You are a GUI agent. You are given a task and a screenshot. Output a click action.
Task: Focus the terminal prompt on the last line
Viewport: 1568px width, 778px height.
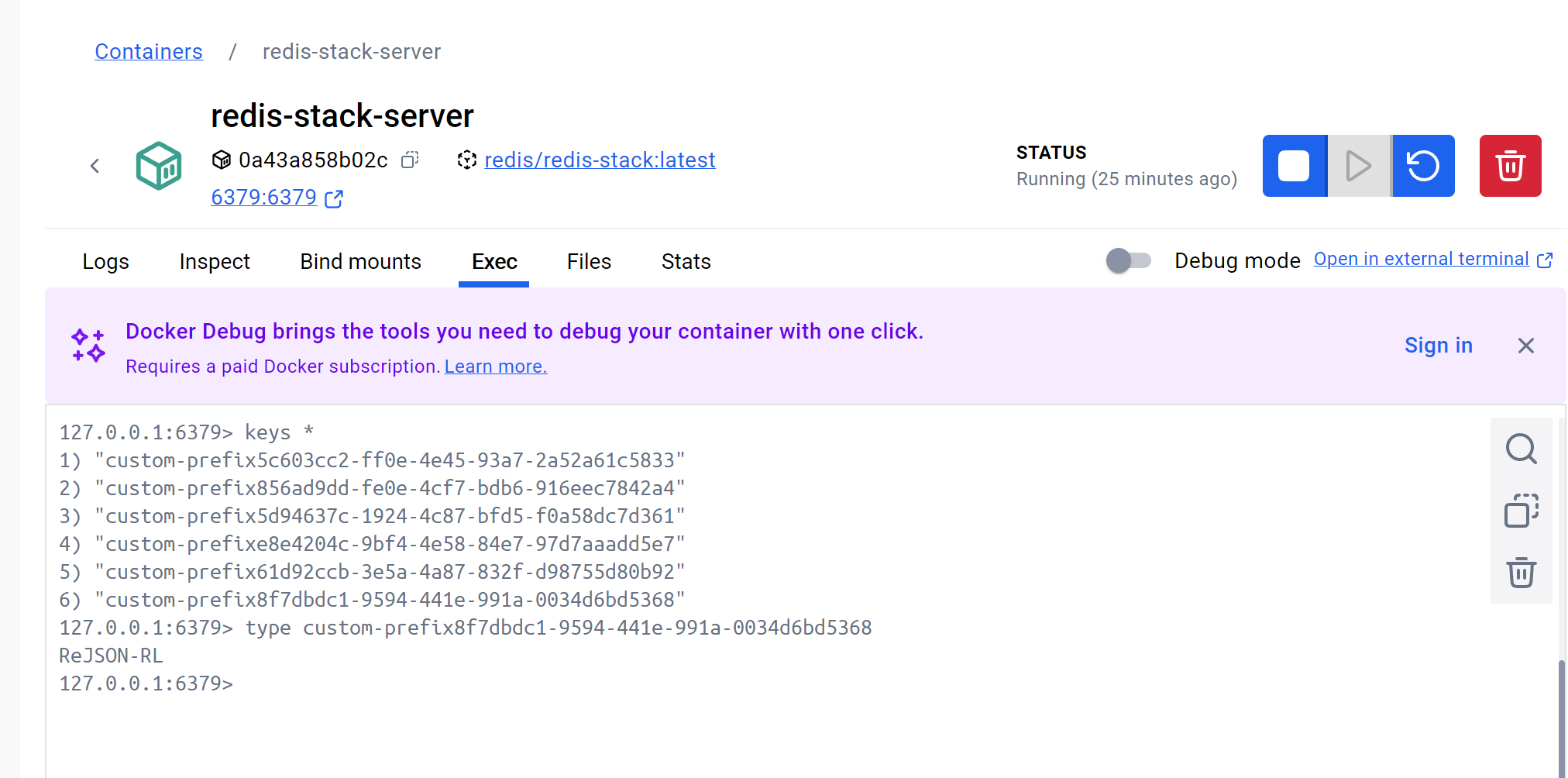146,683
